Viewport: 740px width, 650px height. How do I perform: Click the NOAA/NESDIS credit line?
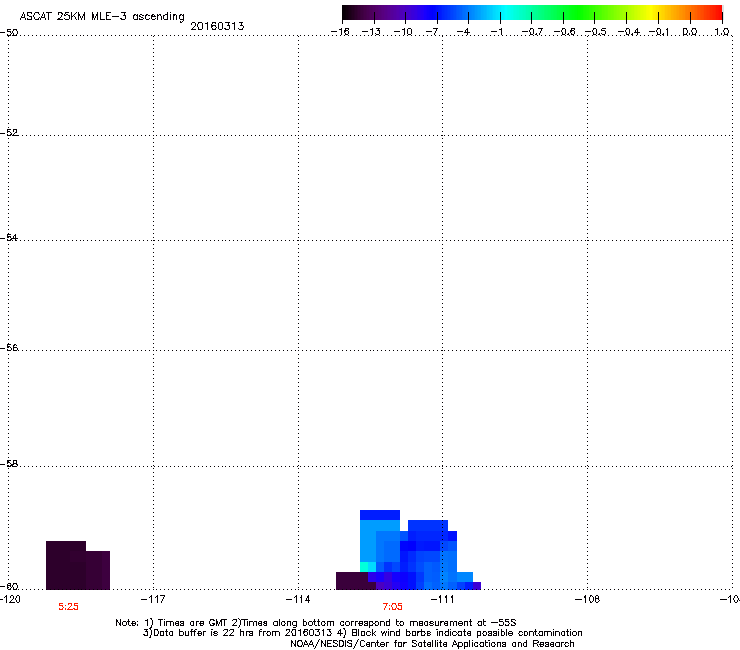pos(432,644)
